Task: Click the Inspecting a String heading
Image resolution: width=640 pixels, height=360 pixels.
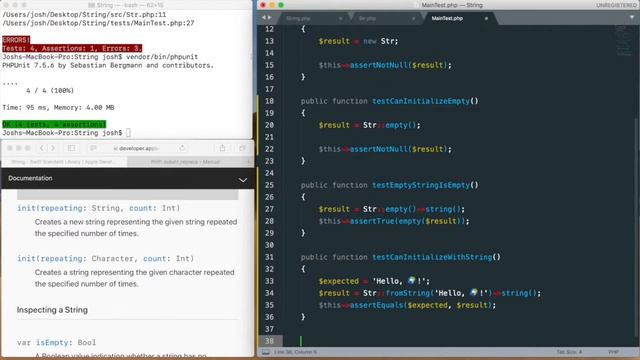Action: tap(52, 310)
